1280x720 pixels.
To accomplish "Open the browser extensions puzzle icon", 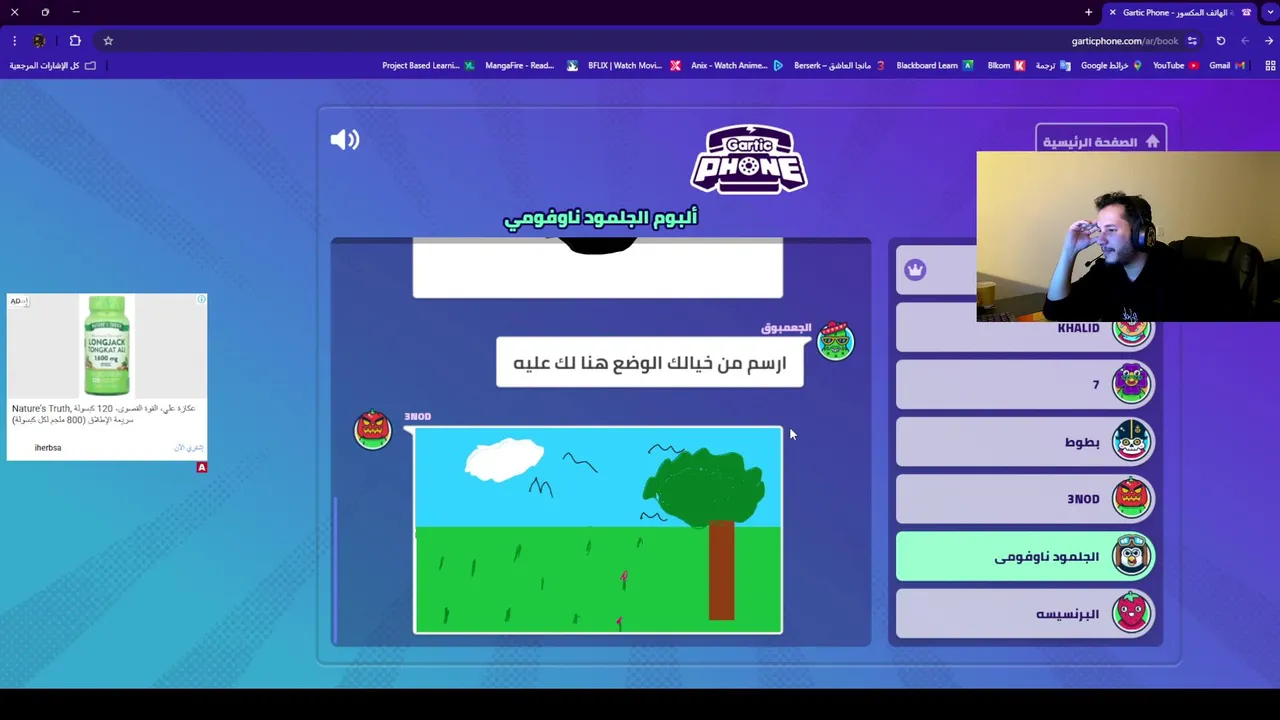I will (75, 41).
